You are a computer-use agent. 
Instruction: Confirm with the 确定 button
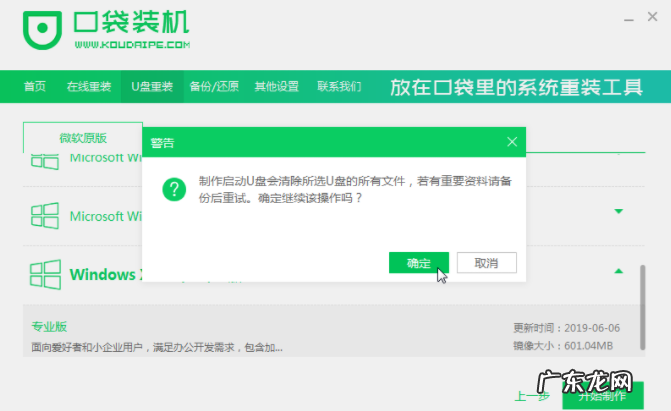(x=419, y=262)
